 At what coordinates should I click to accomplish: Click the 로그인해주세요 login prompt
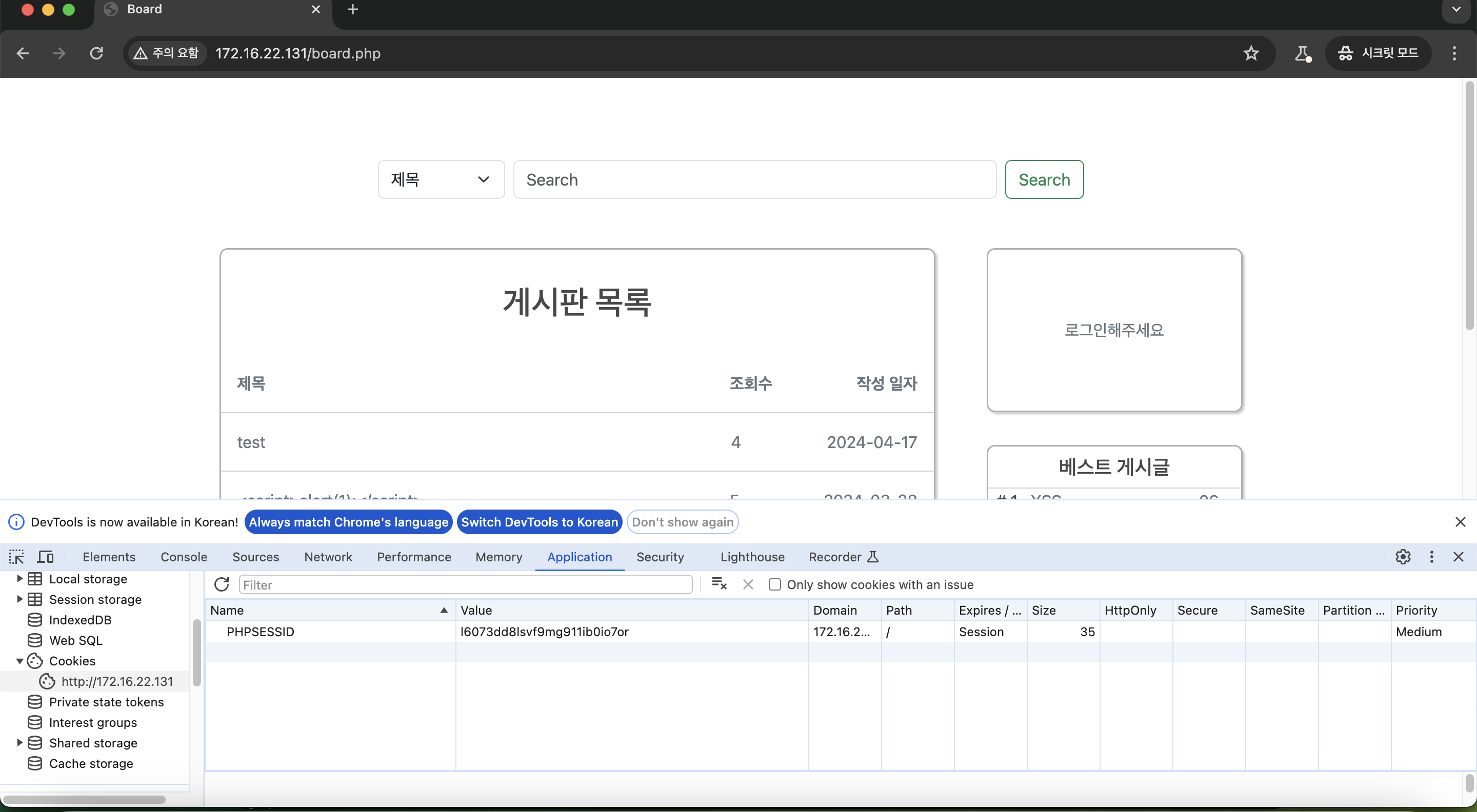[x=1114, y=330]
